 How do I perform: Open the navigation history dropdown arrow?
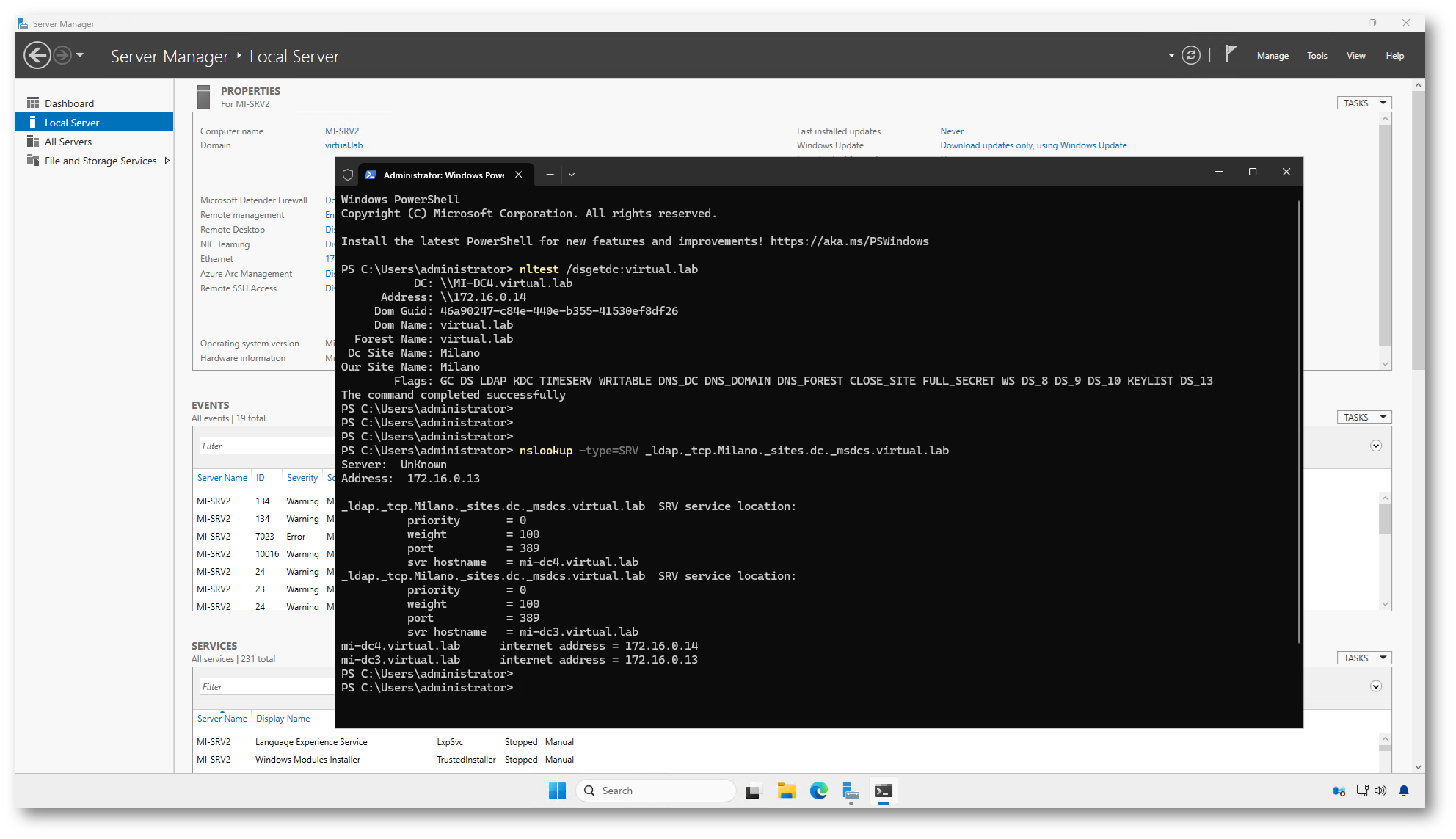pyautogui.click(x=80, y=55)
